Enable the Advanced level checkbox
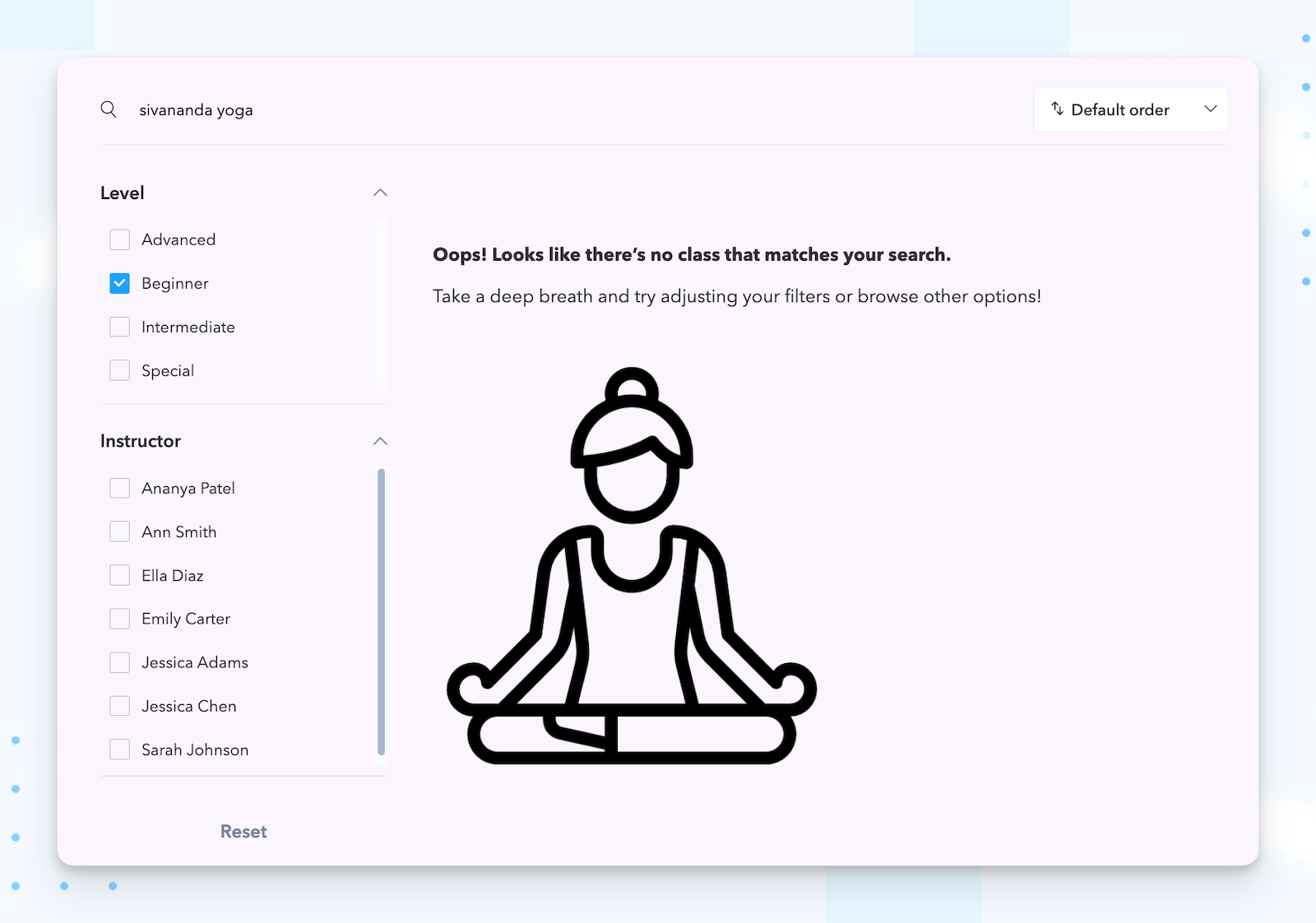Image resolution: width=1316 pixels, height=923 pixels. pos(120,239)
